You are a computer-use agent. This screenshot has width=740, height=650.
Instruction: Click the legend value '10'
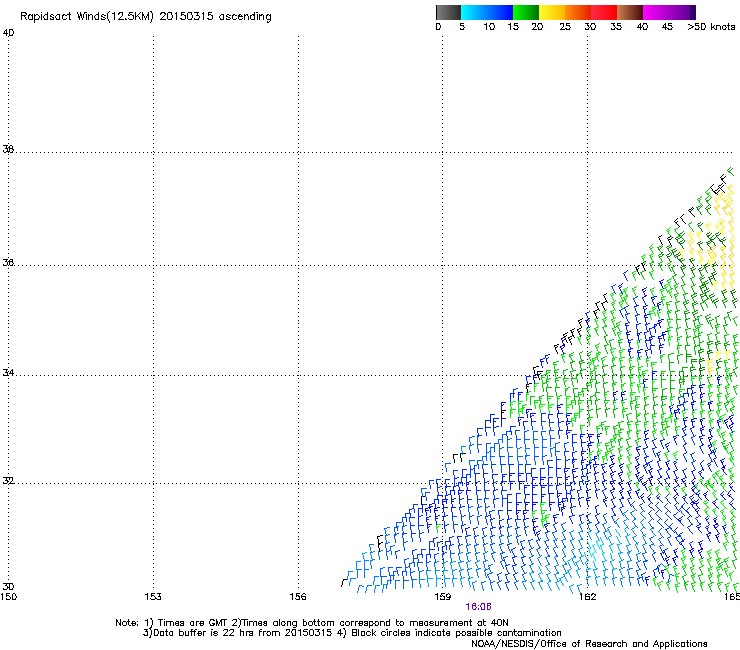(x=489, y=27)
